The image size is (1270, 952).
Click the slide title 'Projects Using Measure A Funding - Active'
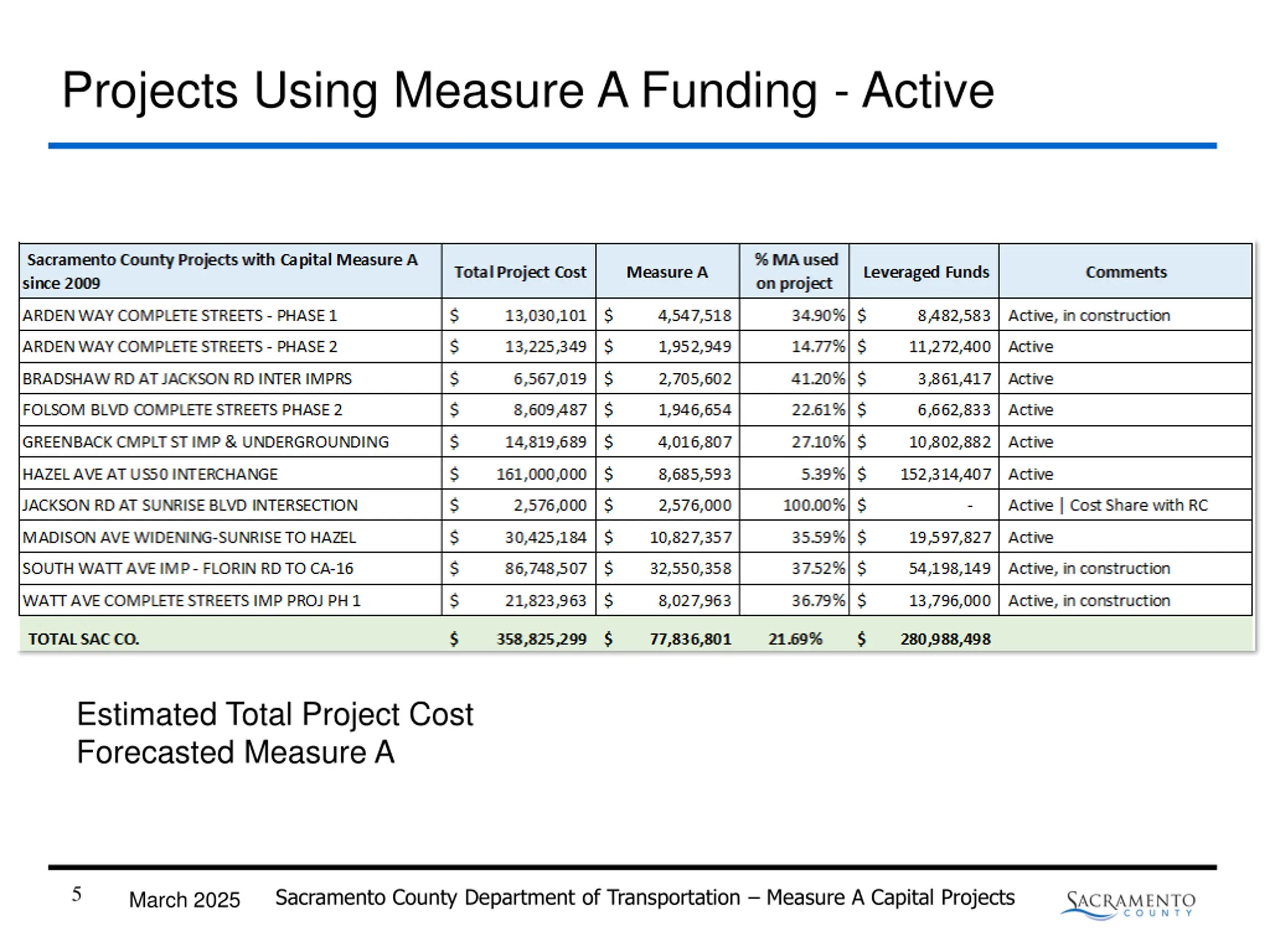pos(528,91)
